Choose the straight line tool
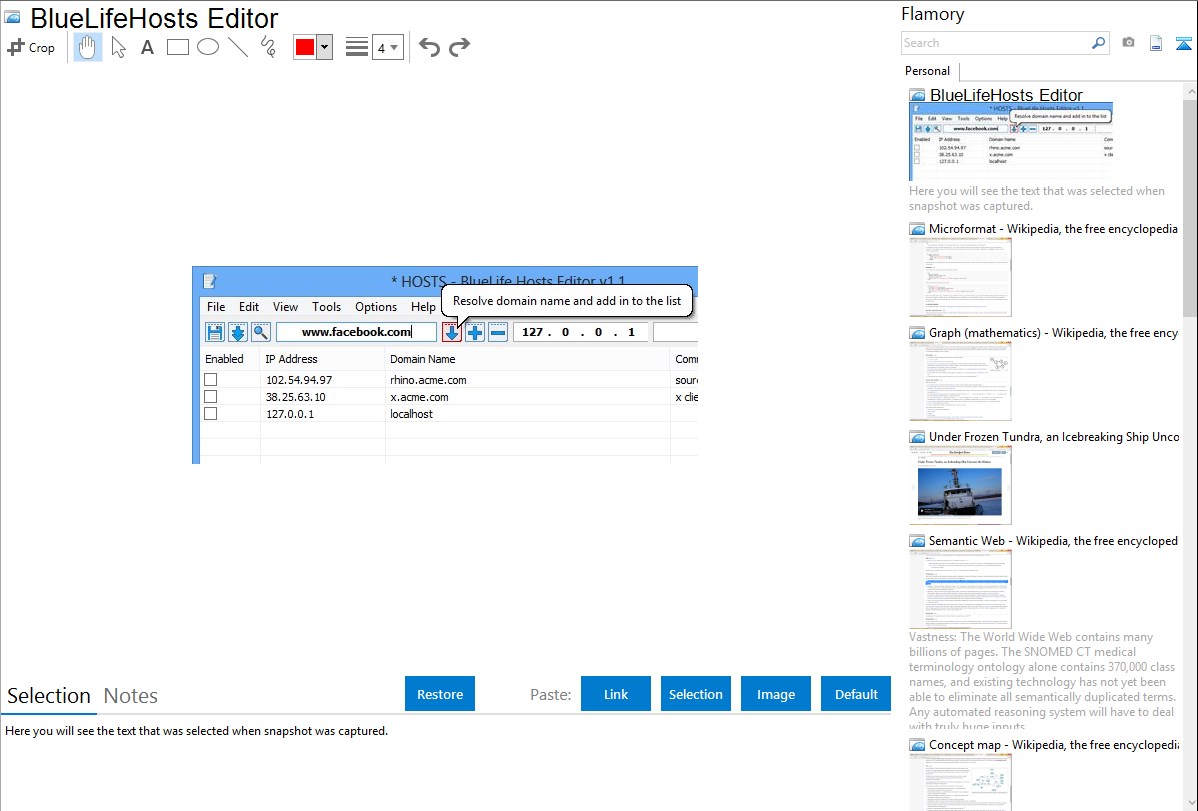 pos(238,47)
